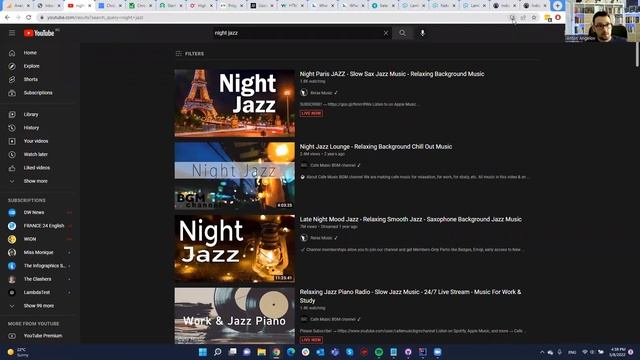
Task: Click the browser forward arrow
Action: pyautogui.click(x=18, y=18)
